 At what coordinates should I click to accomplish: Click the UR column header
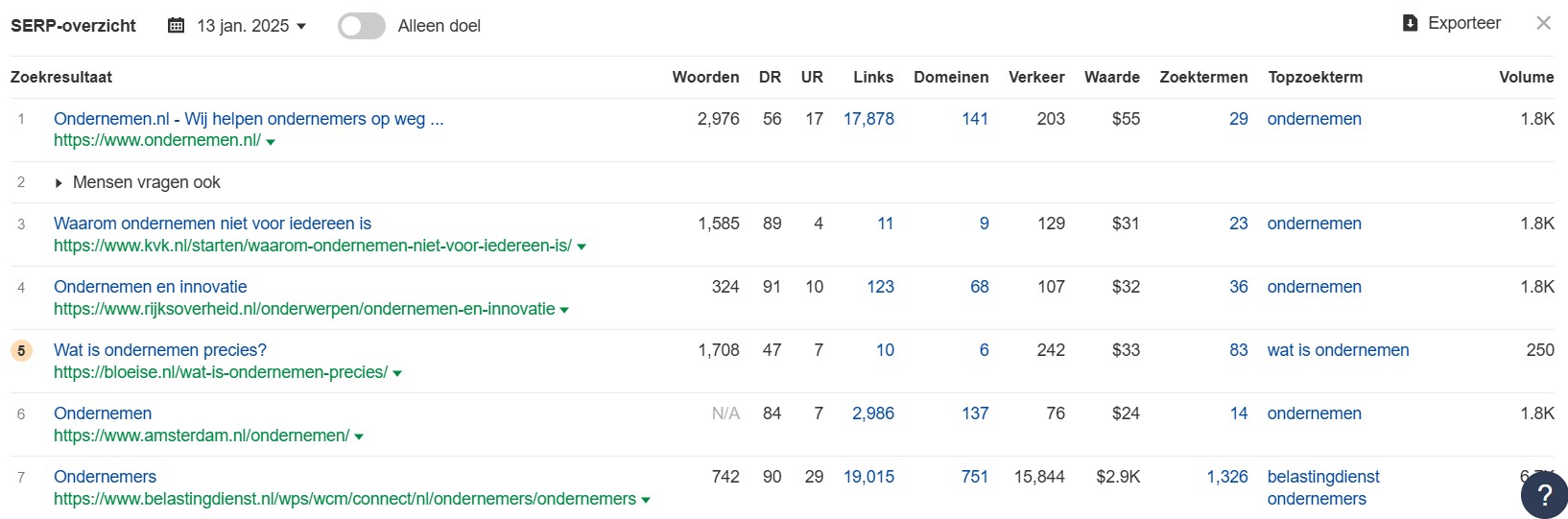coord(812,77)
